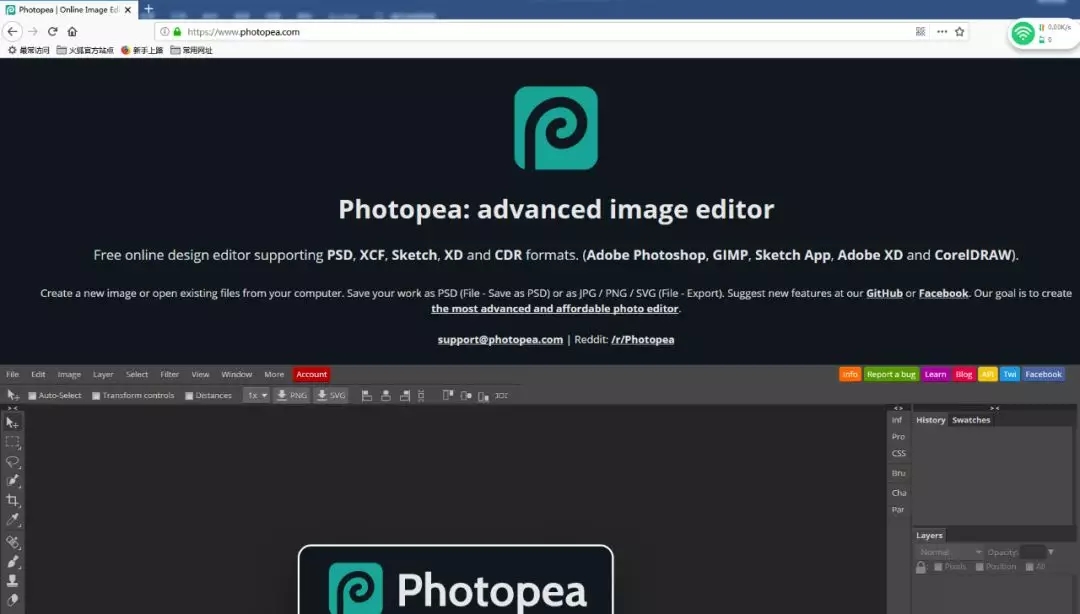
Task: Select the Spot Healing tool
Action: 12,542
